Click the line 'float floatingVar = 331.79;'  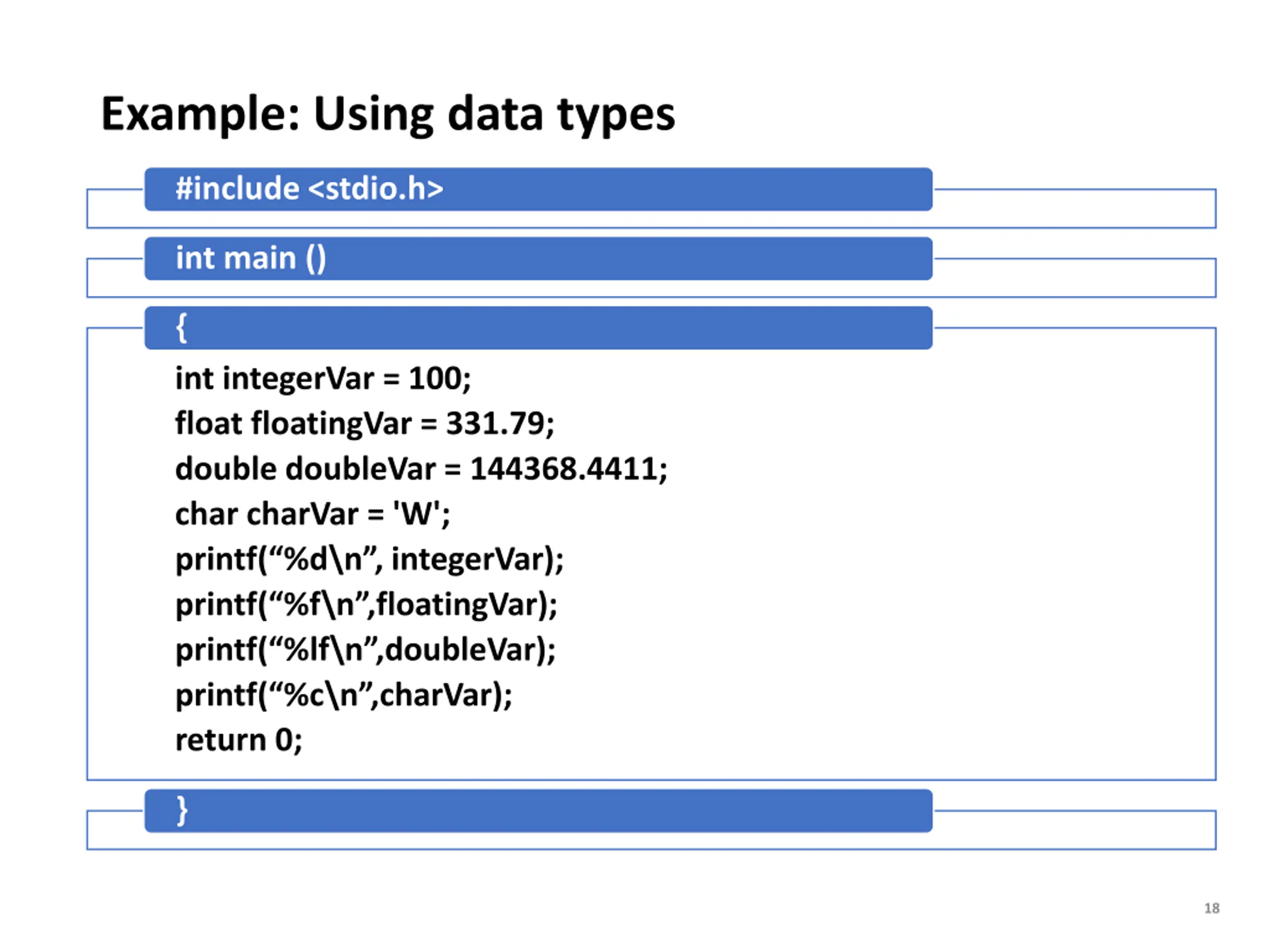coord(365,424)
